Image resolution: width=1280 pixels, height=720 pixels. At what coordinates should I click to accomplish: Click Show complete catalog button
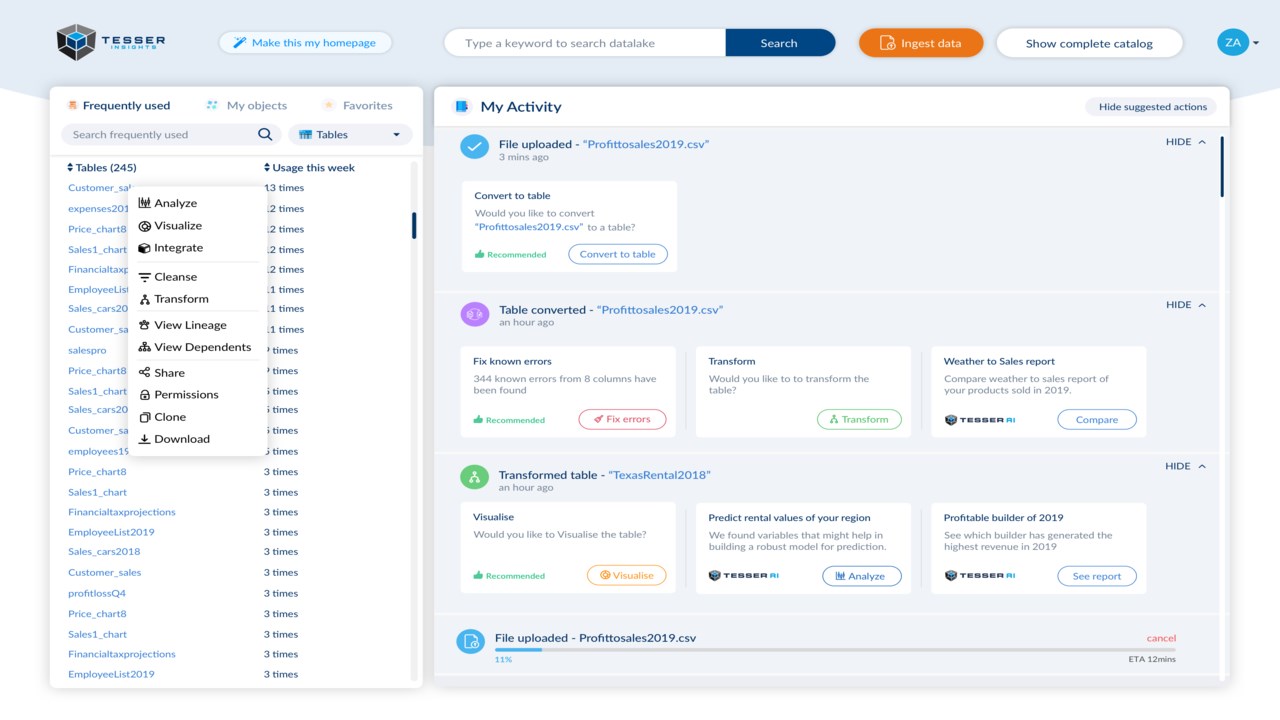click(1089, 43)
